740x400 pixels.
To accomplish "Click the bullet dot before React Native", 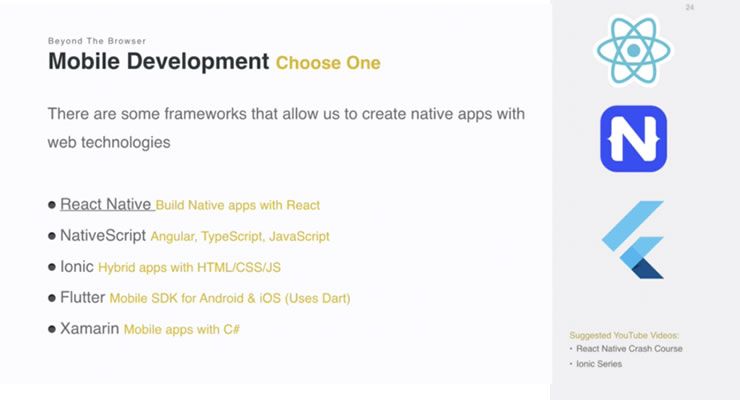I will (52, 205).
